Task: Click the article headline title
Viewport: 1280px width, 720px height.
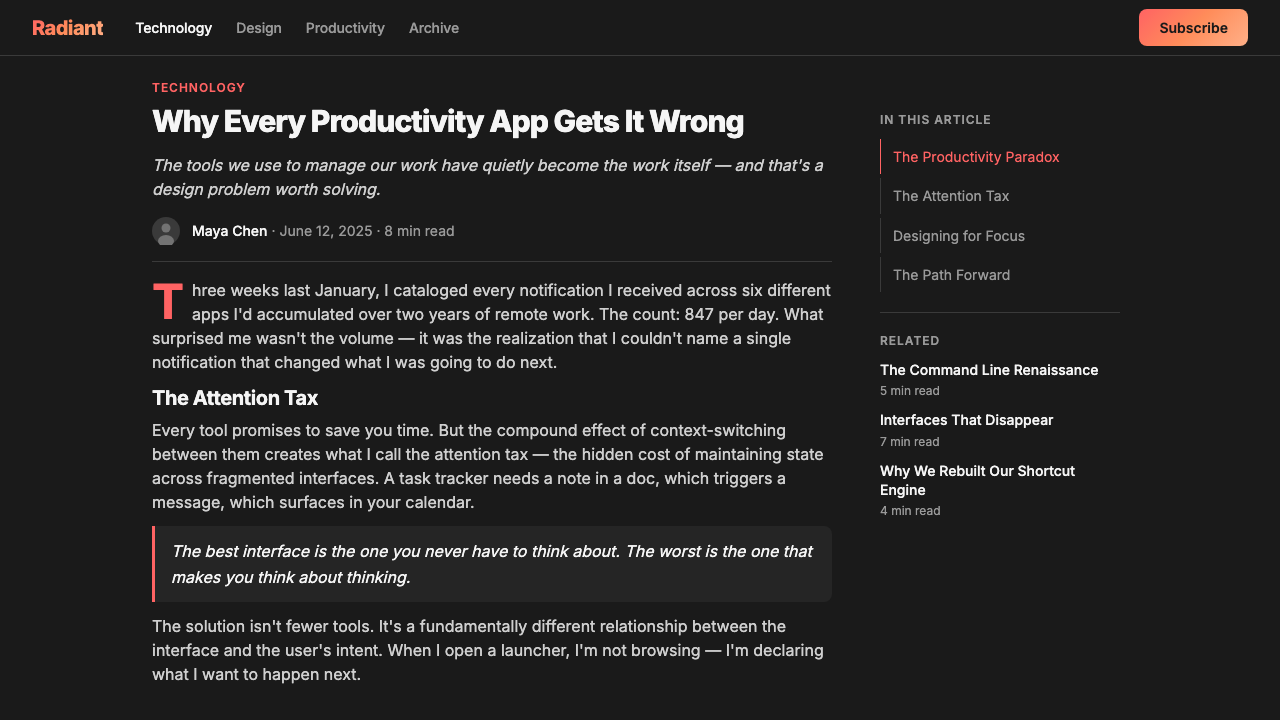Action: (x=448, y=122)
